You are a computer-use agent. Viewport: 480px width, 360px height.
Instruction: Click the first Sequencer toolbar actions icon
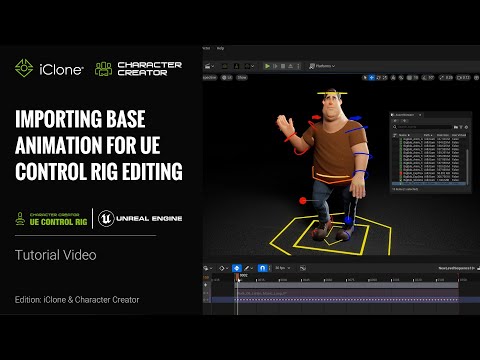[207, 268]
